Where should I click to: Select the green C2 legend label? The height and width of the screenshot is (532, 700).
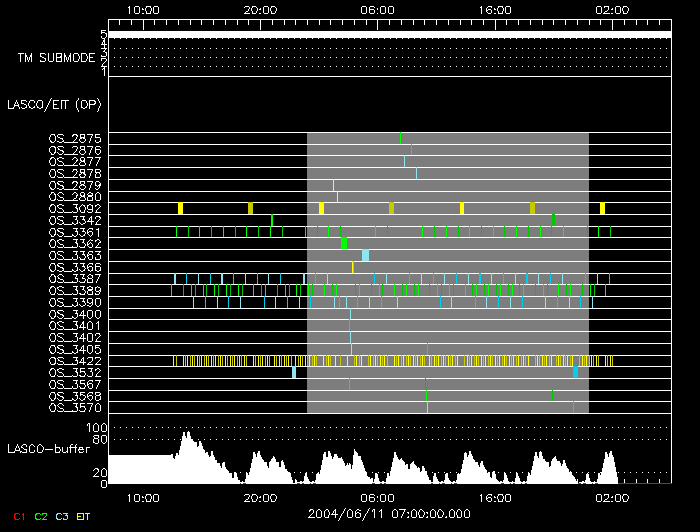[40, 515]
